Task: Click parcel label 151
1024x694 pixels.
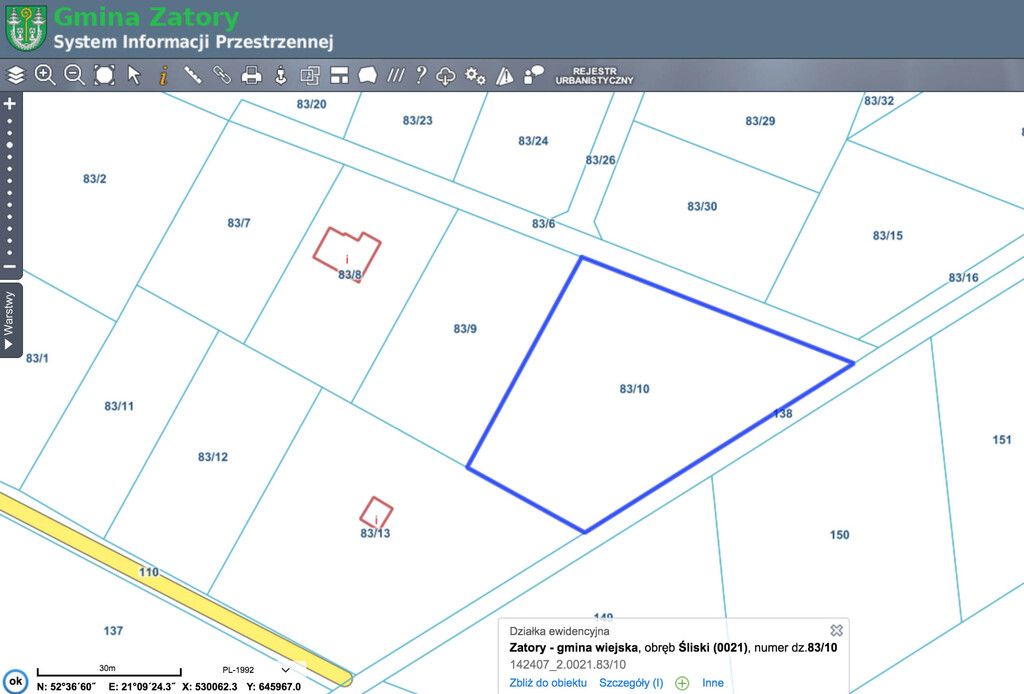Action: pyautogui.click(x=1002, y=439)
